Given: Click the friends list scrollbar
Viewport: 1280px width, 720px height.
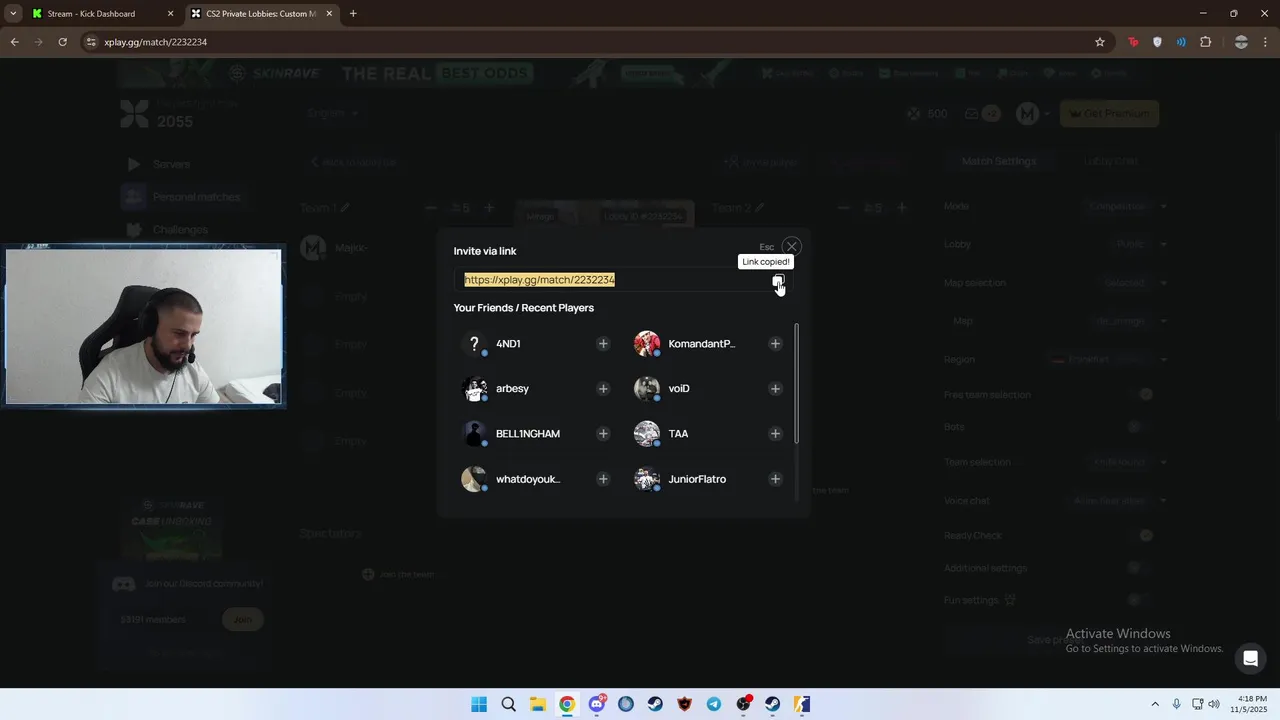Looking at the screenshot, I should tap(797, 383).
